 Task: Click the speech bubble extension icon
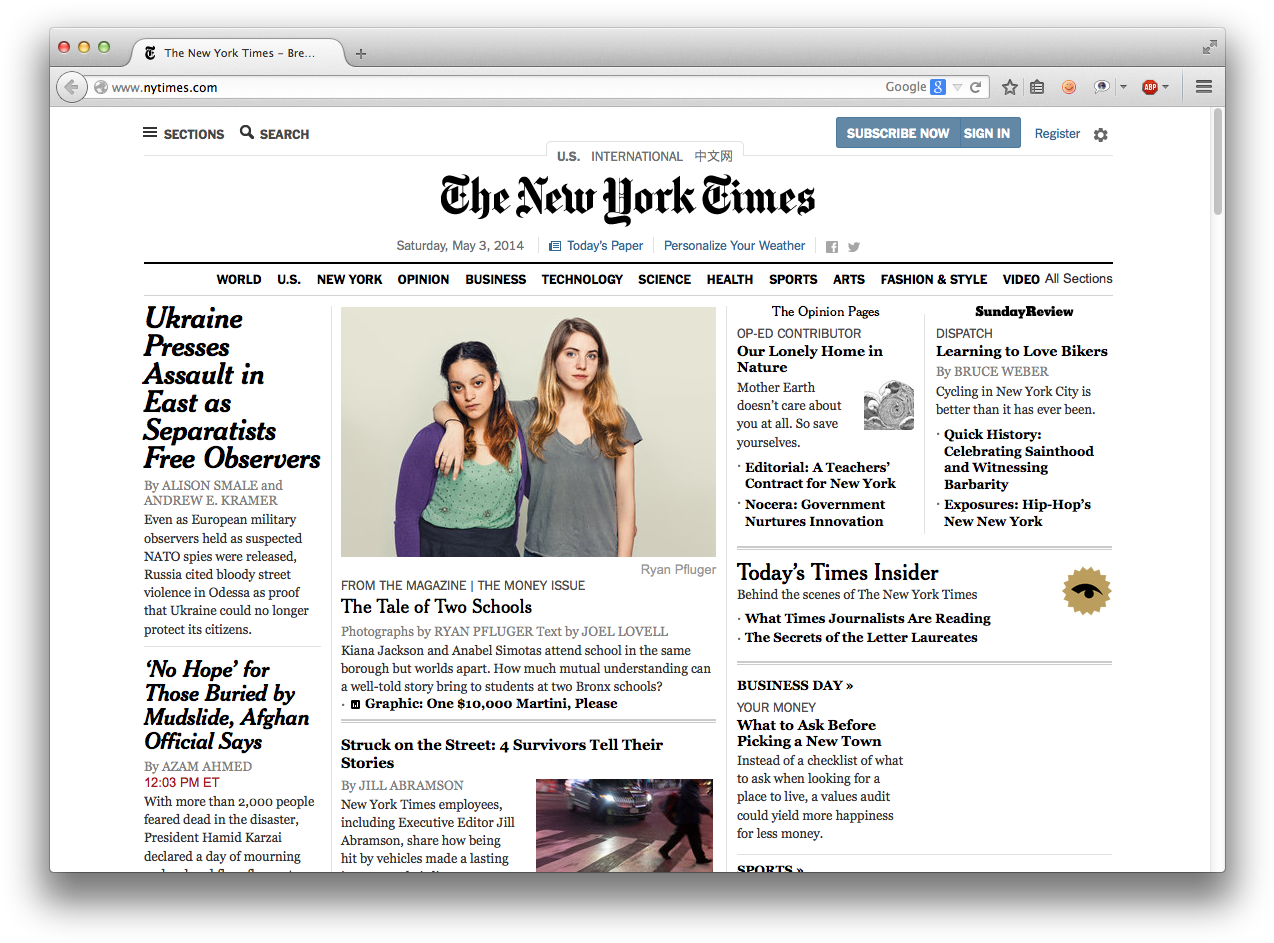[x=1101, y=87]
